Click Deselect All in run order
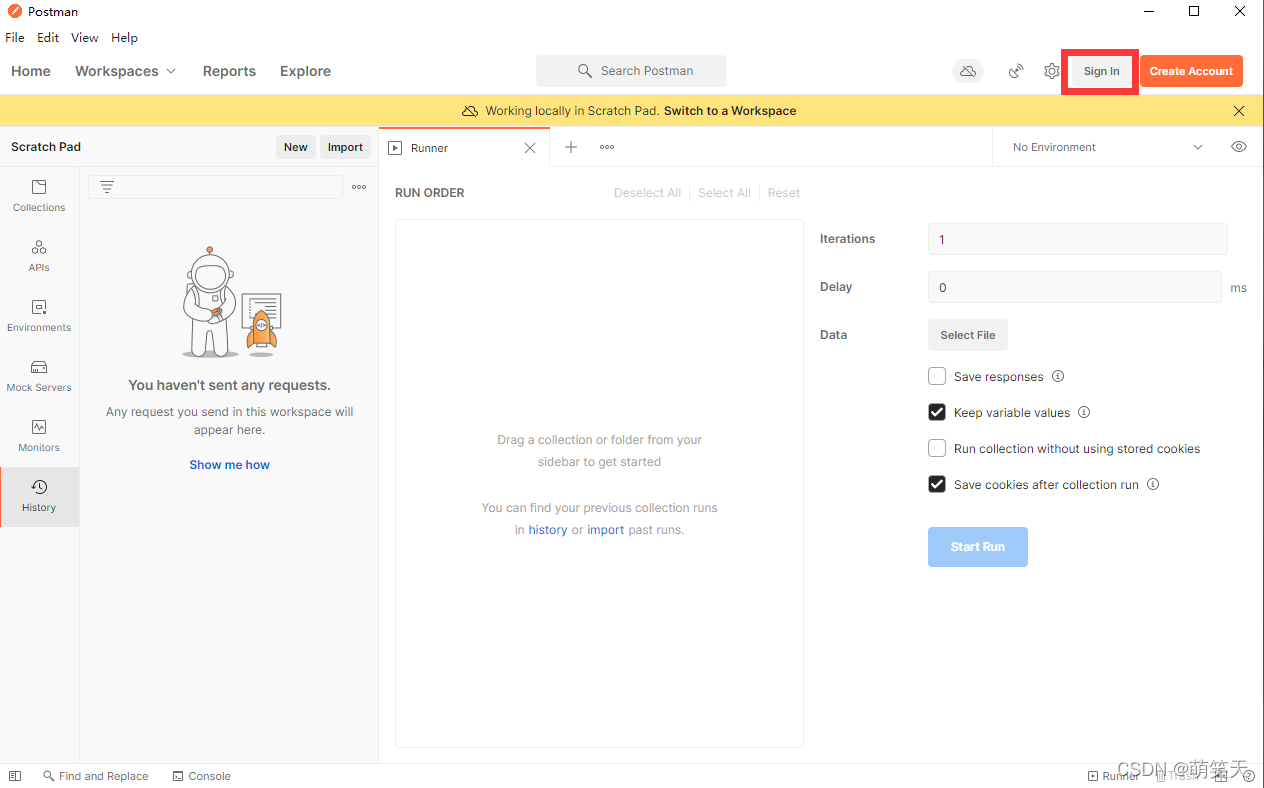This screenshot has width=1264, height=788. [647, 193]
